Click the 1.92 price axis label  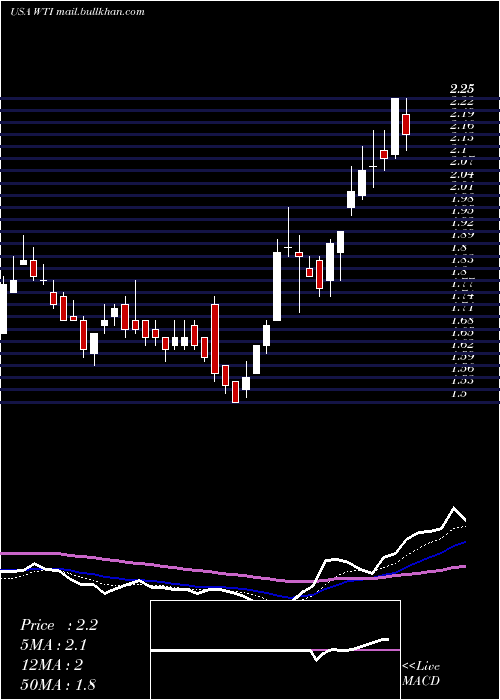pos(462,223)
